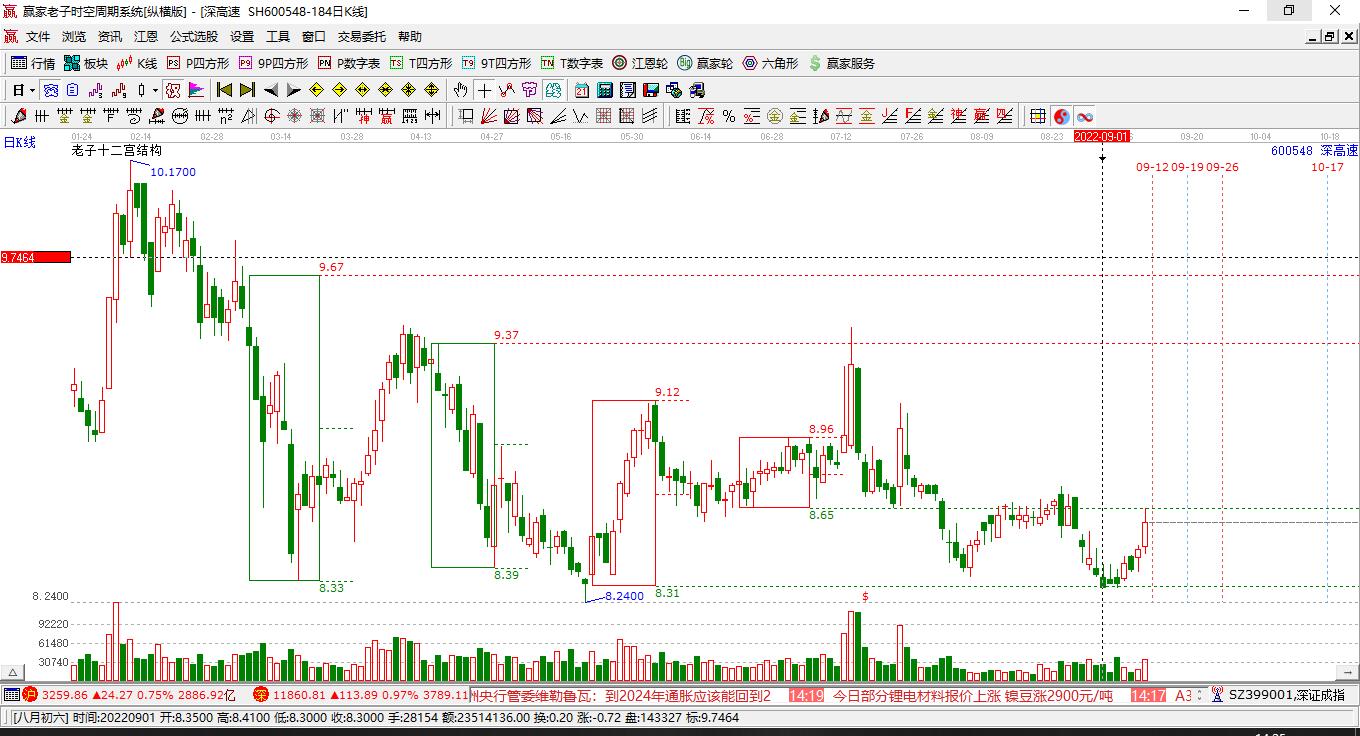Select the red Gann fan lines tool
This screenshot has height=736, width=1360.
click(488, 116)
